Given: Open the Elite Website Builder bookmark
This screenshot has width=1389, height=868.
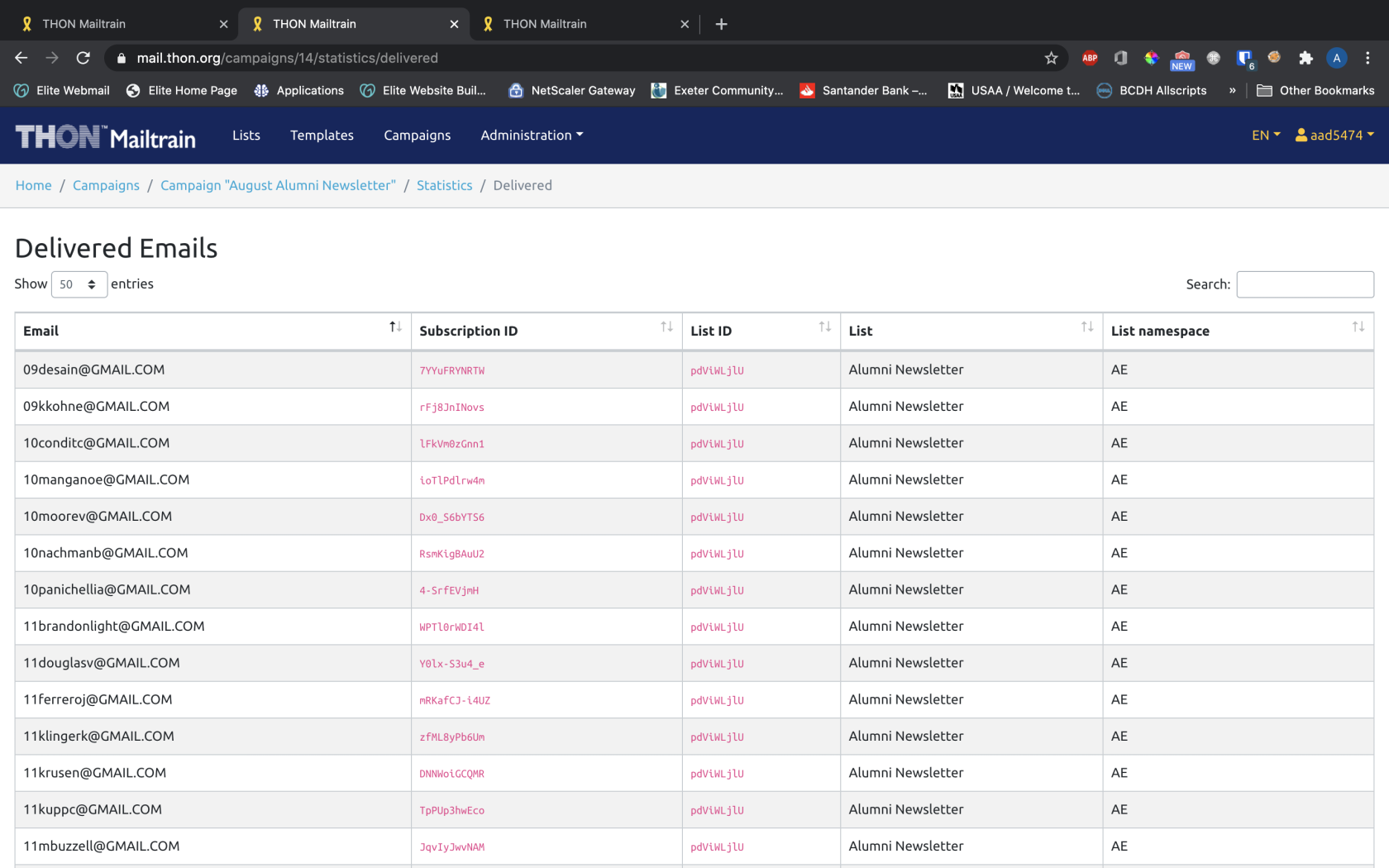Looking at the screenshot, I should pyautogui.click(x=423, y=90).
